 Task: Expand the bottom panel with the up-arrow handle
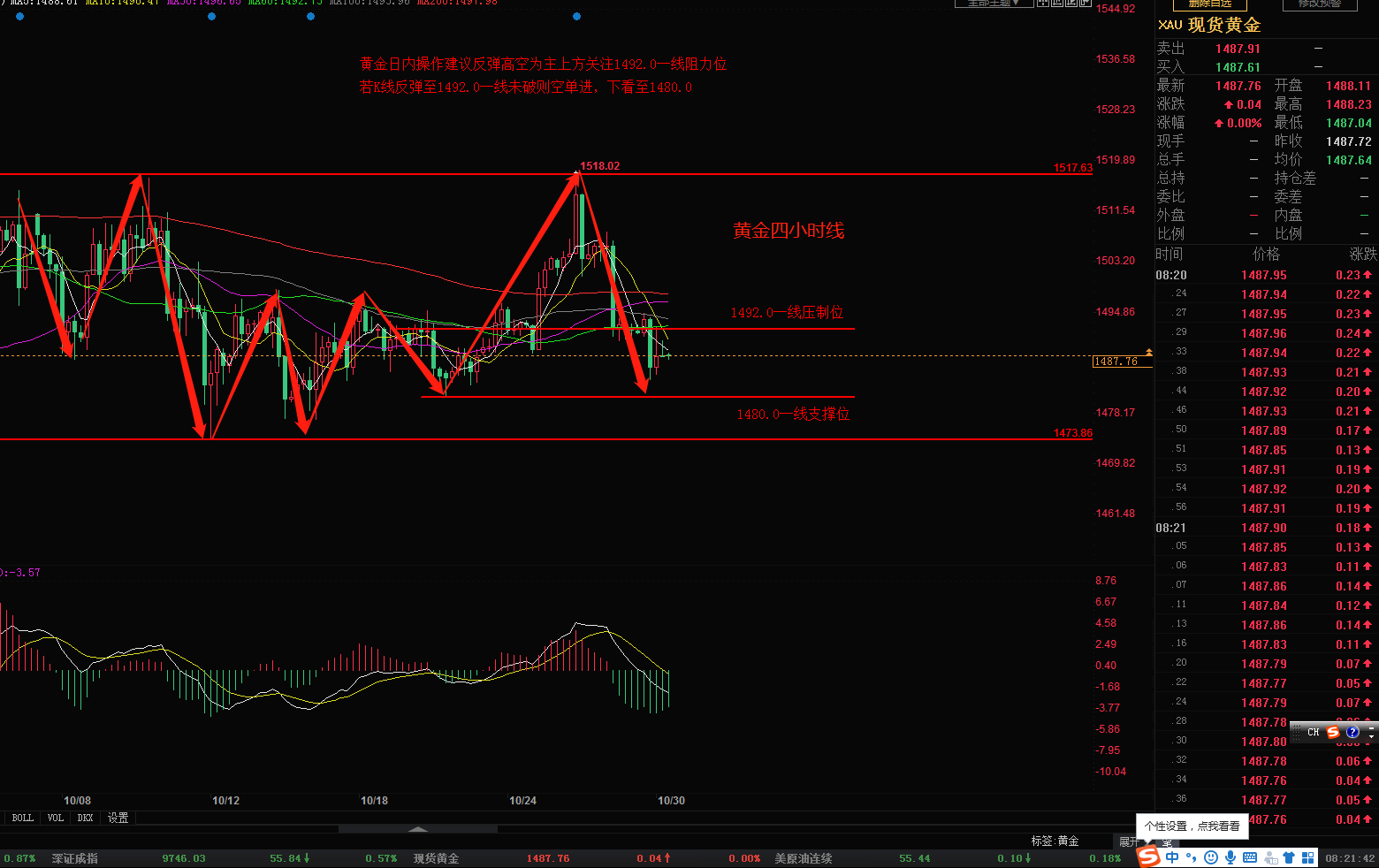418,829
